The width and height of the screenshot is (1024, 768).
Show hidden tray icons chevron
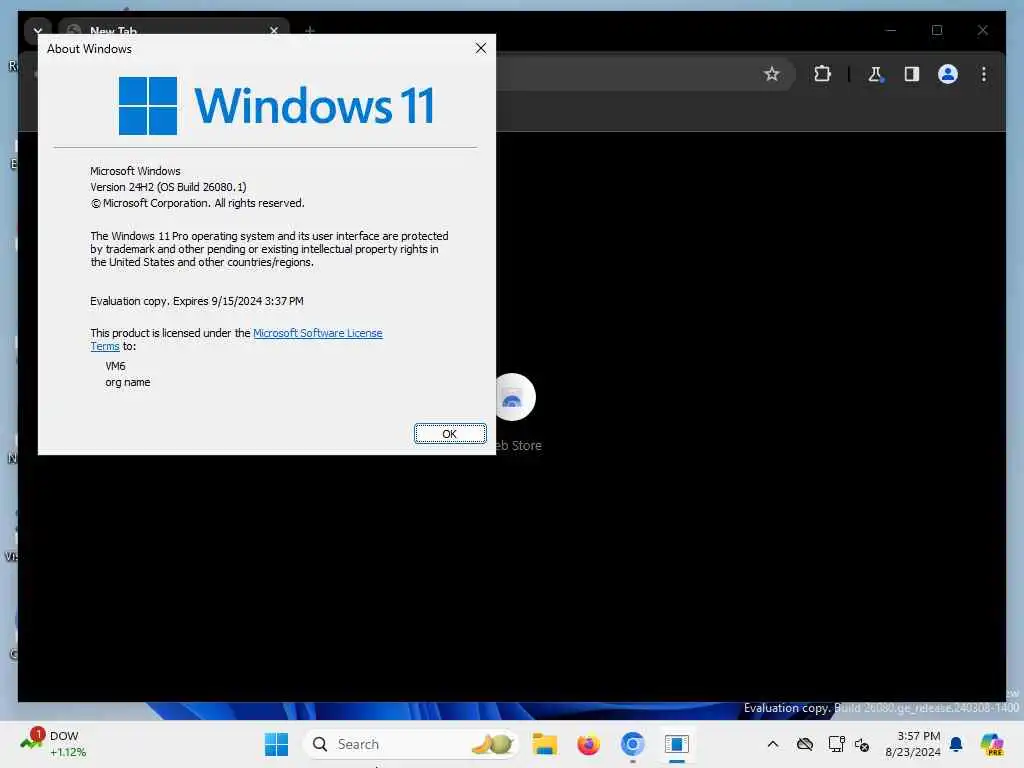(x=773, y=744)
